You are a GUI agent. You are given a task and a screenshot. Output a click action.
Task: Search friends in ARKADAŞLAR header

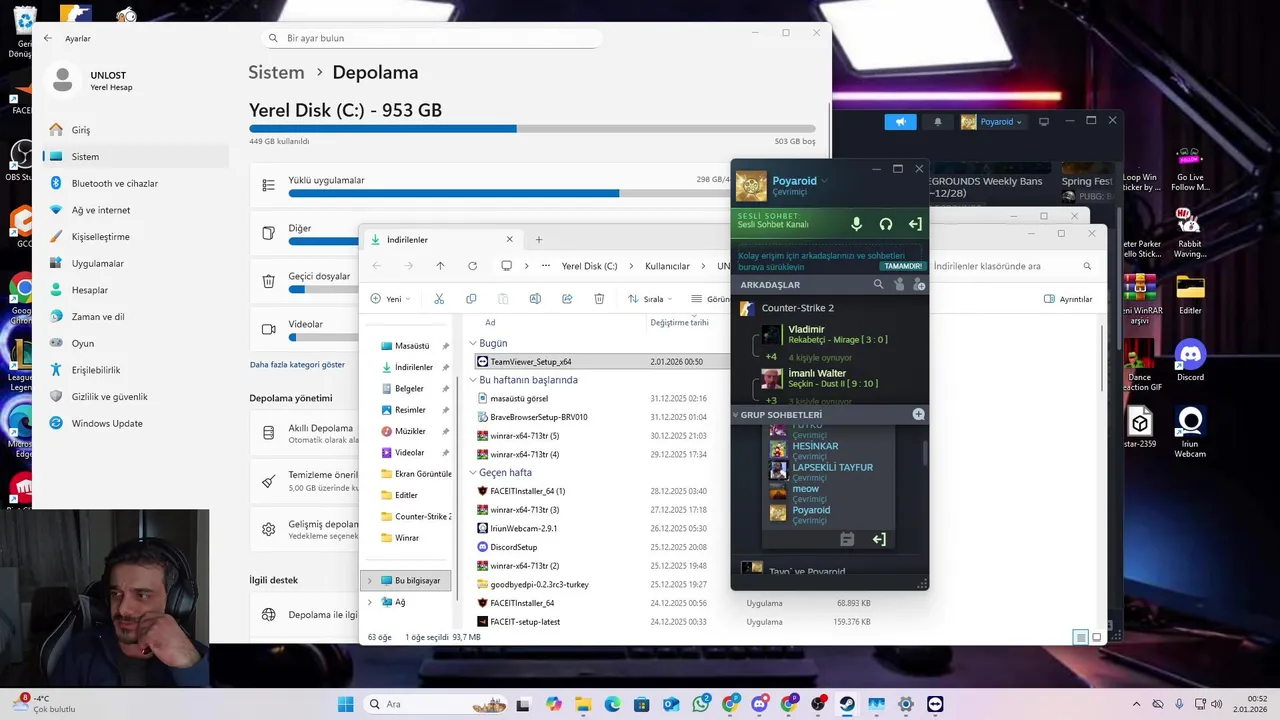(879, 285)
